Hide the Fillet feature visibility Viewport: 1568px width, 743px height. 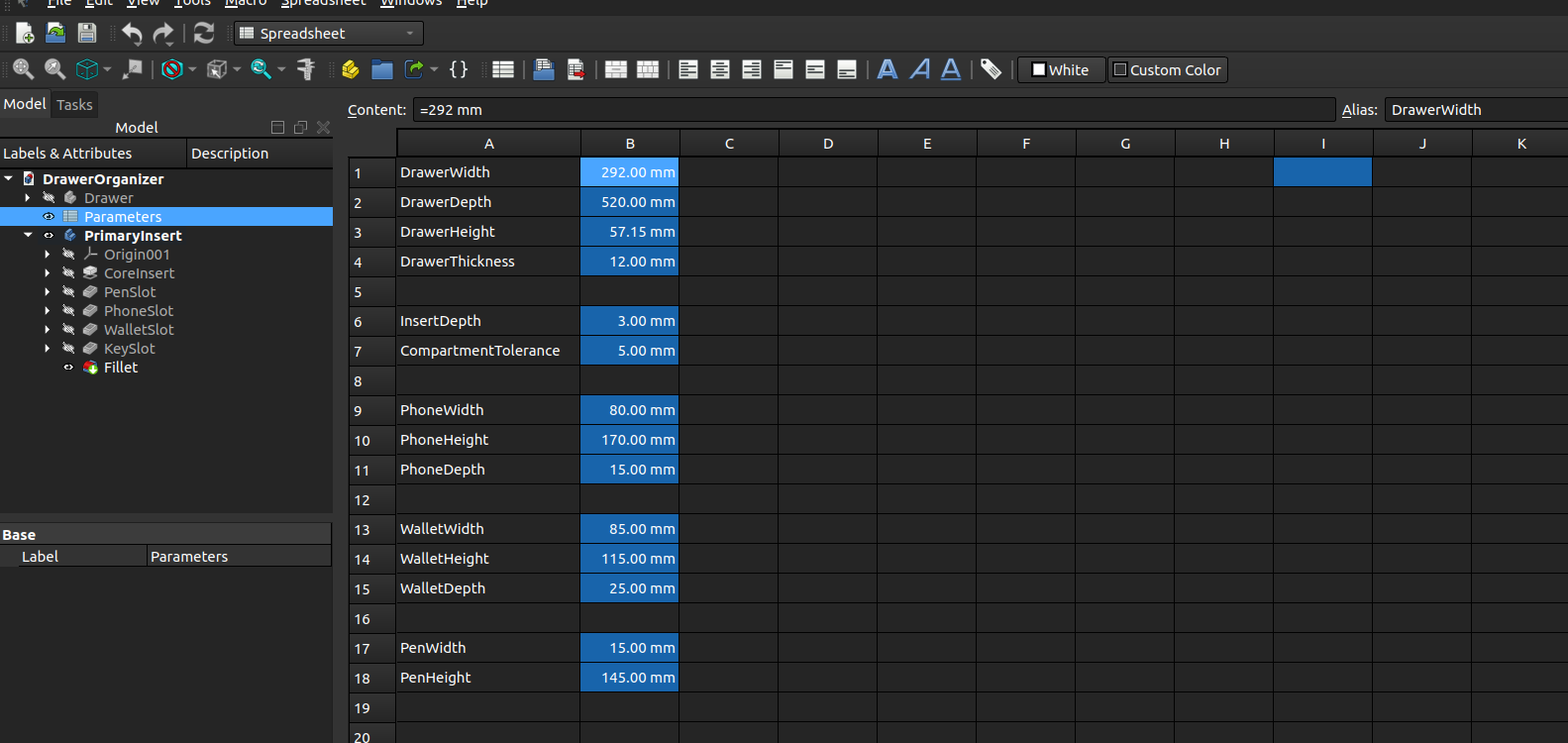[x=68, y=368]
